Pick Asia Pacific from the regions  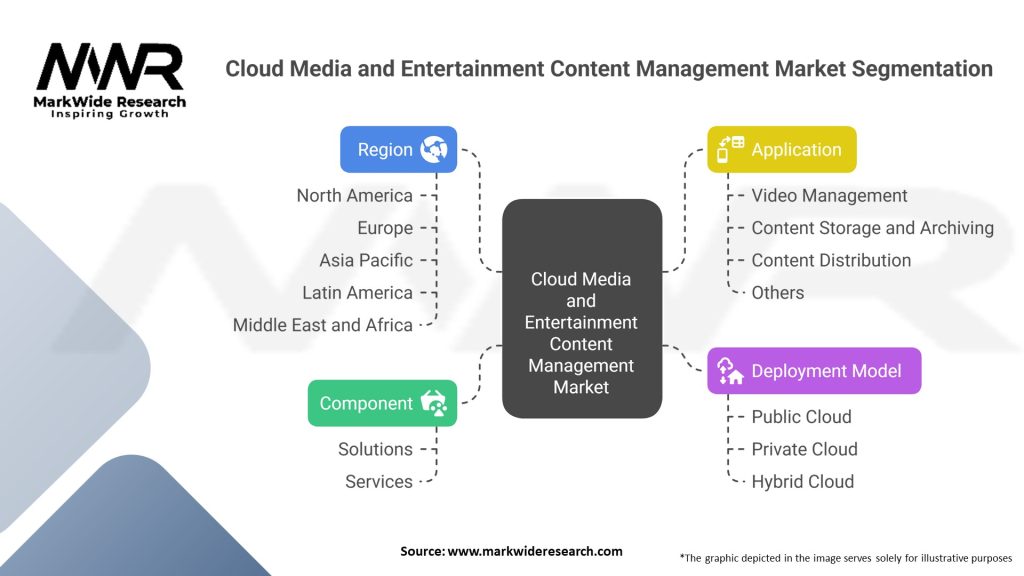pos(366,260)
